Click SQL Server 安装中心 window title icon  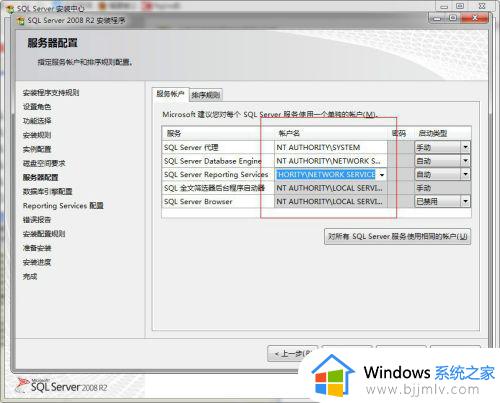coord(10,9)
